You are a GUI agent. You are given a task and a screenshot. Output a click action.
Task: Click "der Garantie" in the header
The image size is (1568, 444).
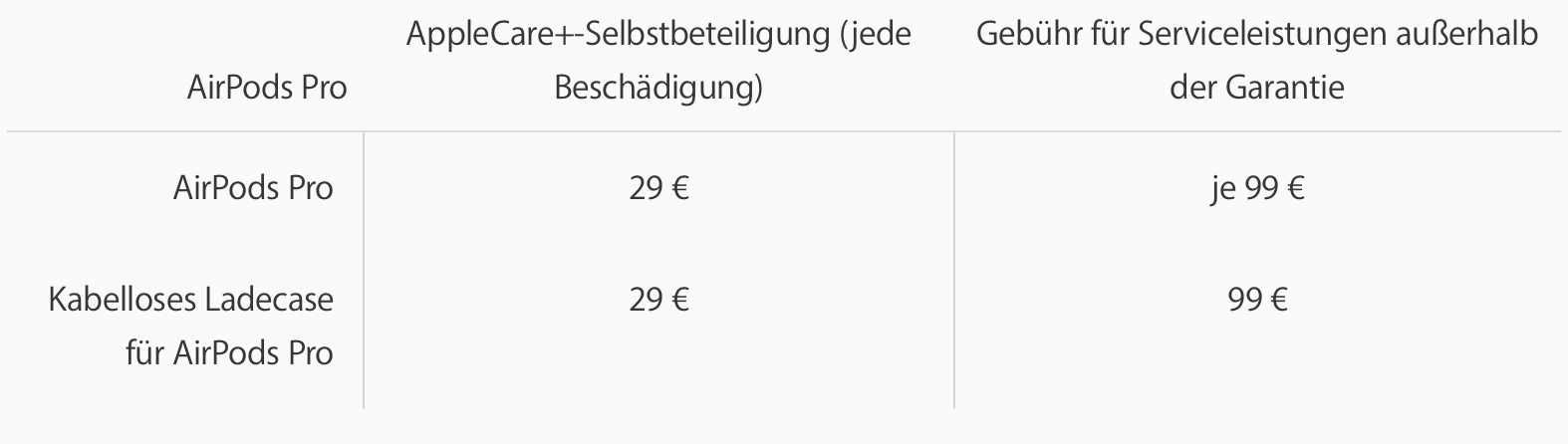(x=1256, y=88)
